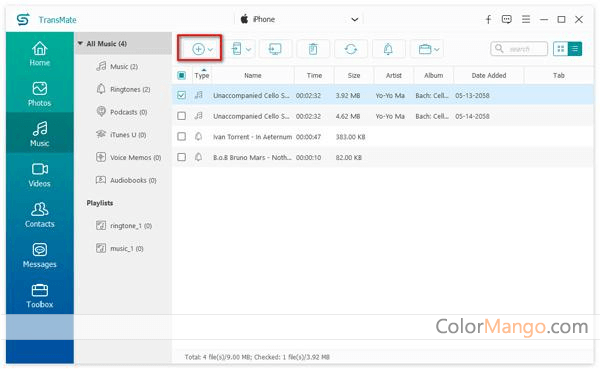Click the 00:00:47 duration cell
Viewport: 600px width, 370px height.
click(308, 137)
